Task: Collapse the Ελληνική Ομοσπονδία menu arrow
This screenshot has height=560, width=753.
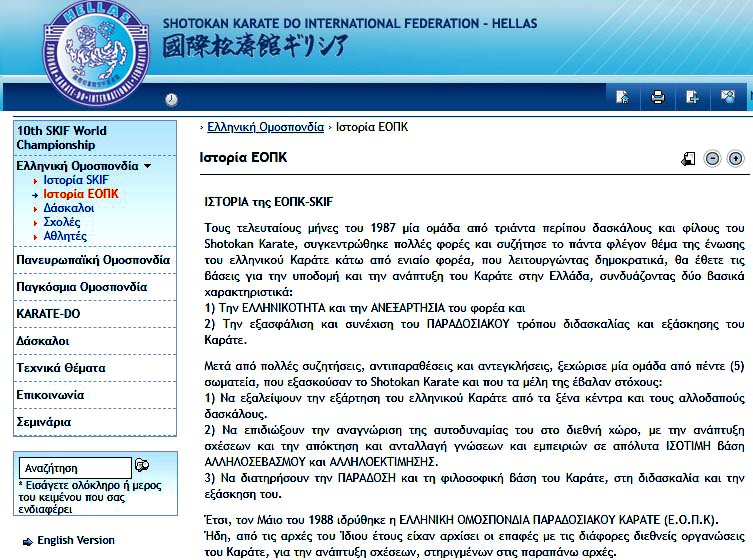Action: point(148,166)
